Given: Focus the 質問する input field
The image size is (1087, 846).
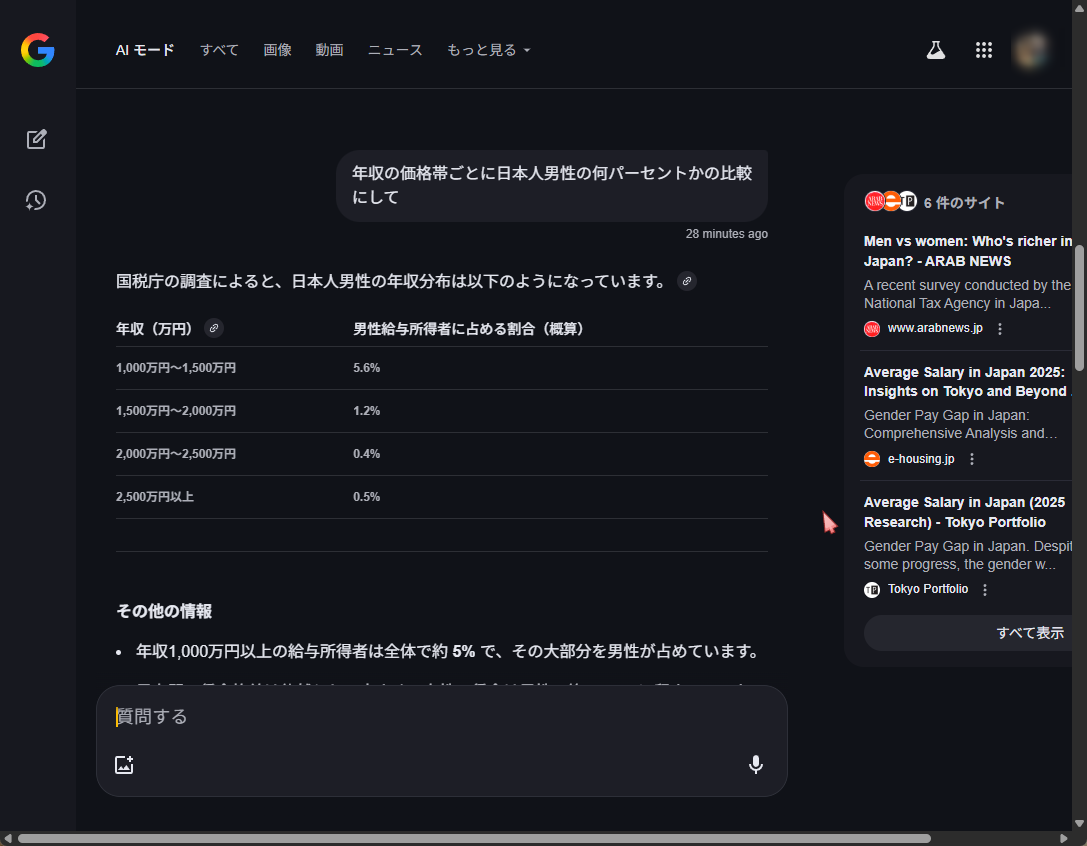Looking at the screenshot, I should point(440,717).
